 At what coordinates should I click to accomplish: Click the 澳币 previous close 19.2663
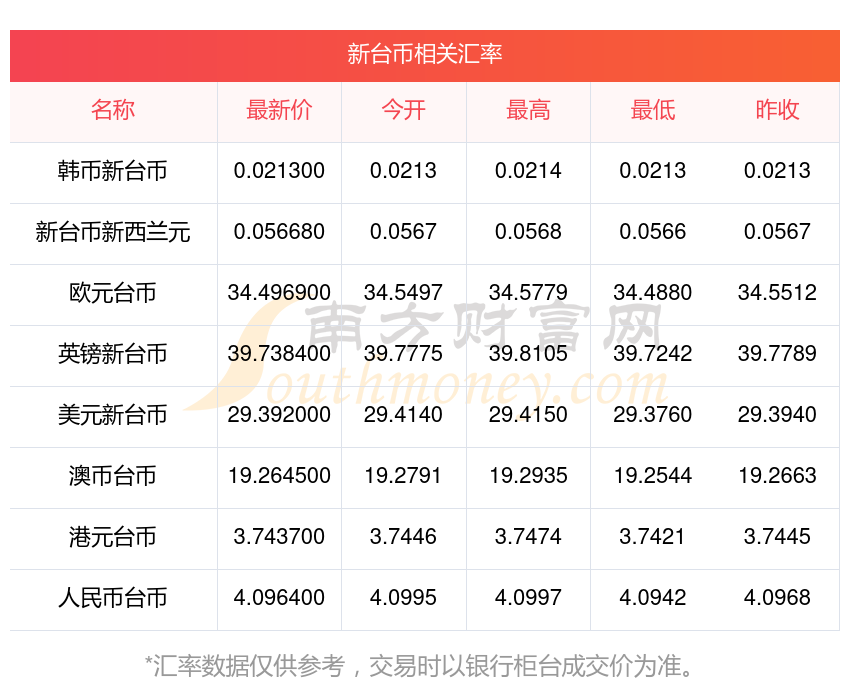click(777, 476)
